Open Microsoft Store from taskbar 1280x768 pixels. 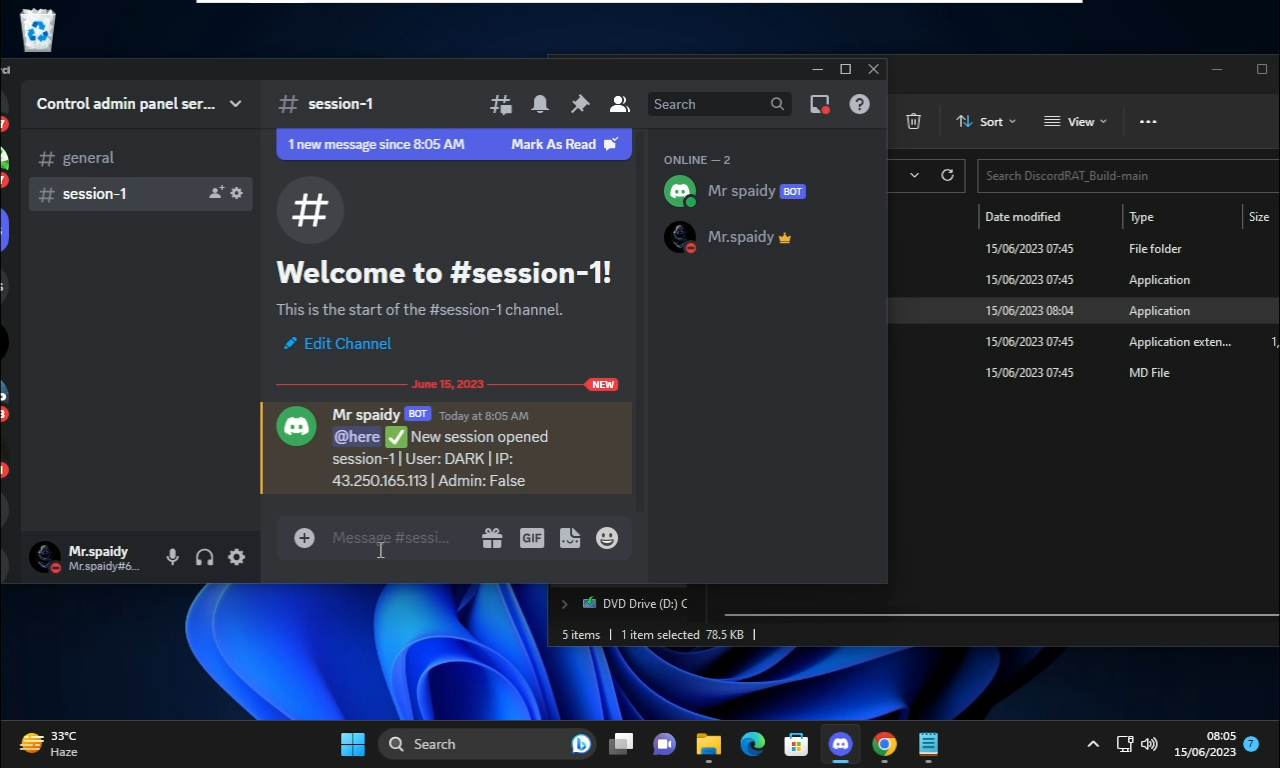coord(796,744)
